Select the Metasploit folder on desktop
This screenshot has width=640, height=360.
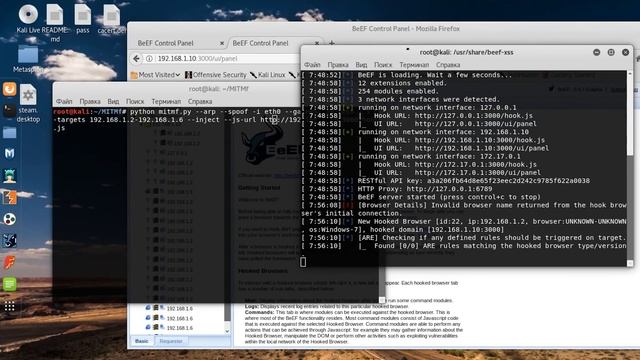pyautogui.click(x=27, y=59)
